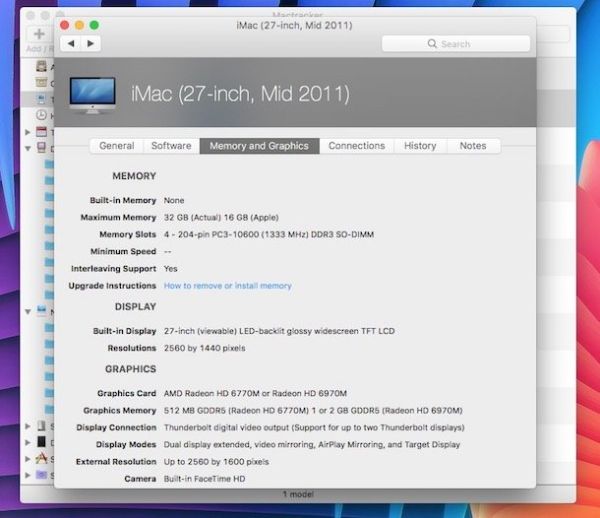
Task: Open the History tab
Action: [x=420, y=146]
